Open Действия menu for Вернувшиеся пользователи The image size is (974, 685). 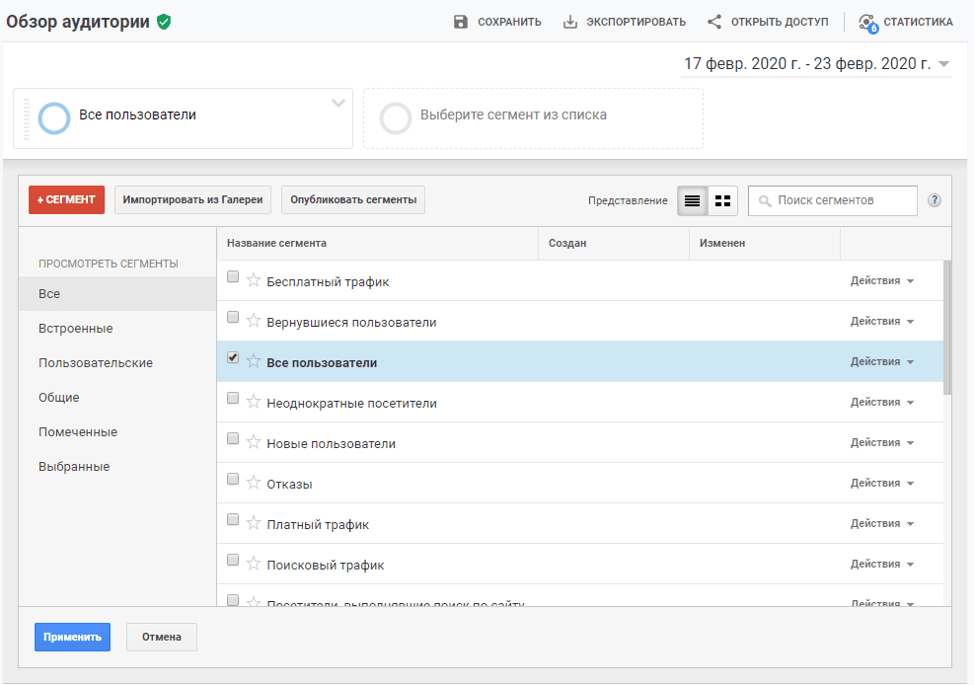click(881, 321)
